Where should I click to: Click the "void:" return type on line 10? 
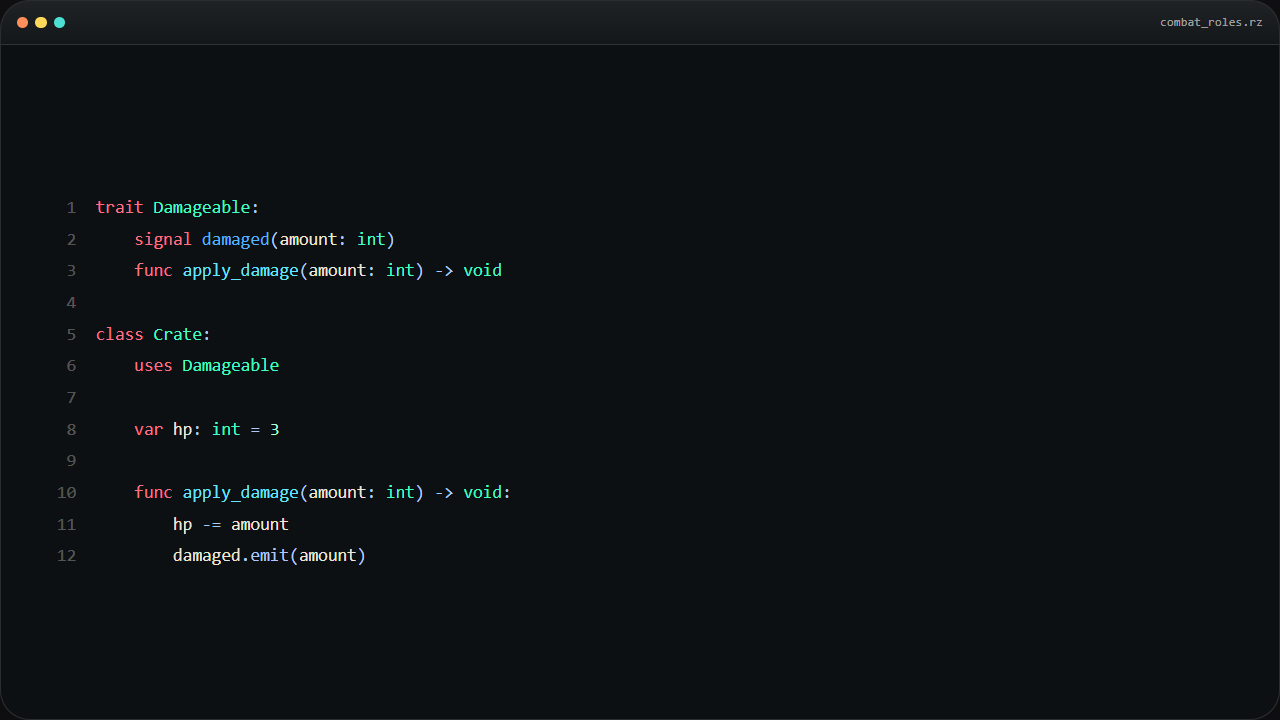pos(487,492)
